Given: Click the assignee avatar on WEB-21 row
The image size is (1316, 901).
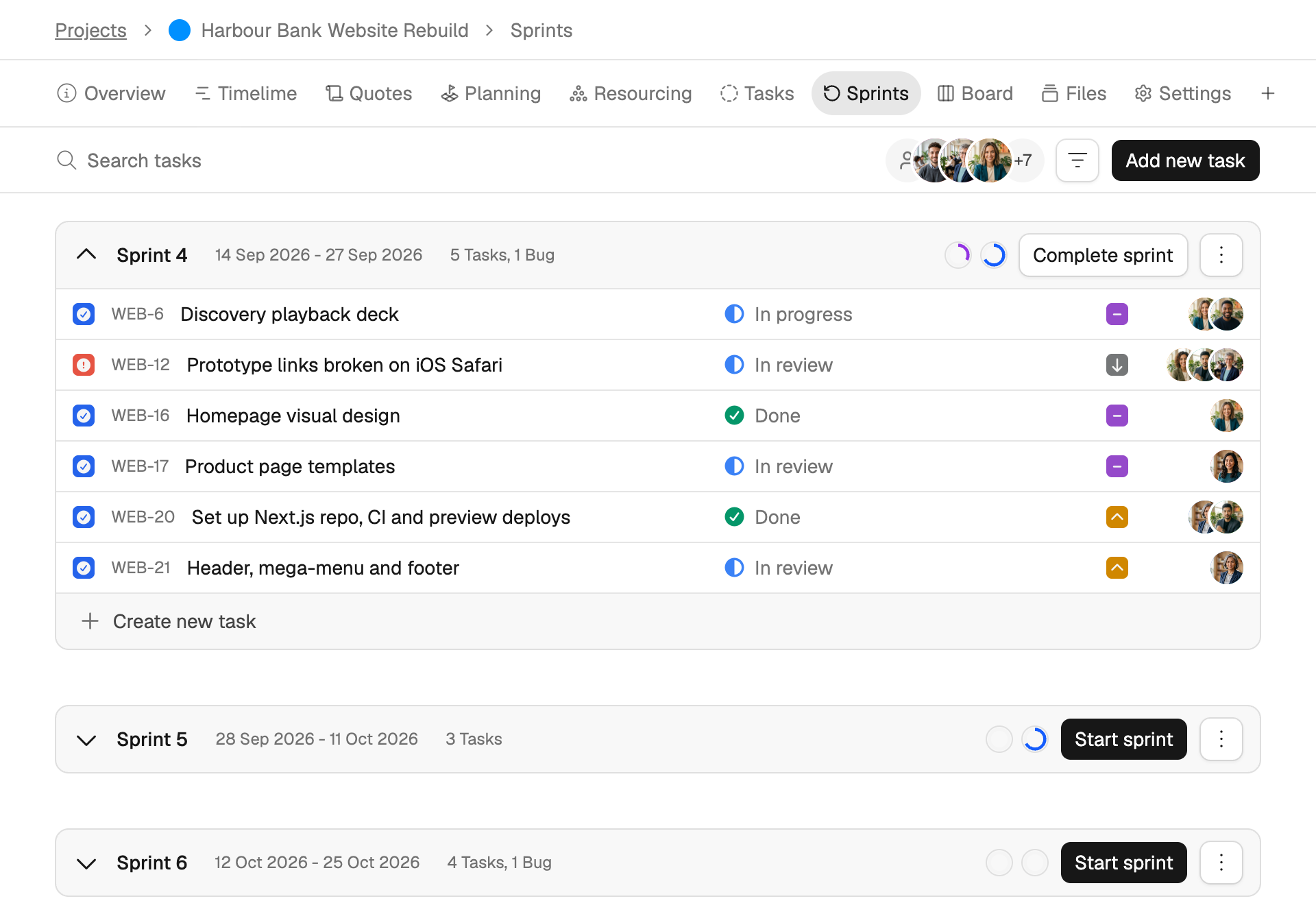Looking at the screenshot, I should click(x=1227, y=568).
